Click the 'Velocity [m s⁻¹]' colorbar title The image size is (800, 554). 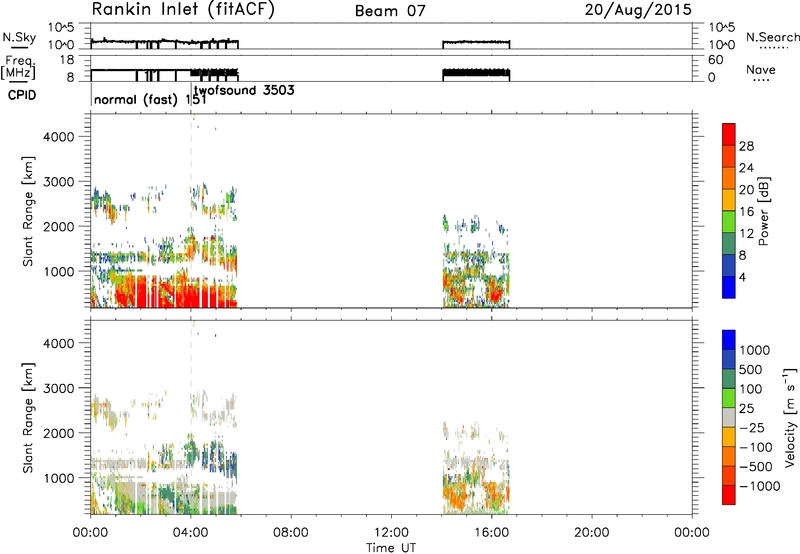click(x=790, y=417)
